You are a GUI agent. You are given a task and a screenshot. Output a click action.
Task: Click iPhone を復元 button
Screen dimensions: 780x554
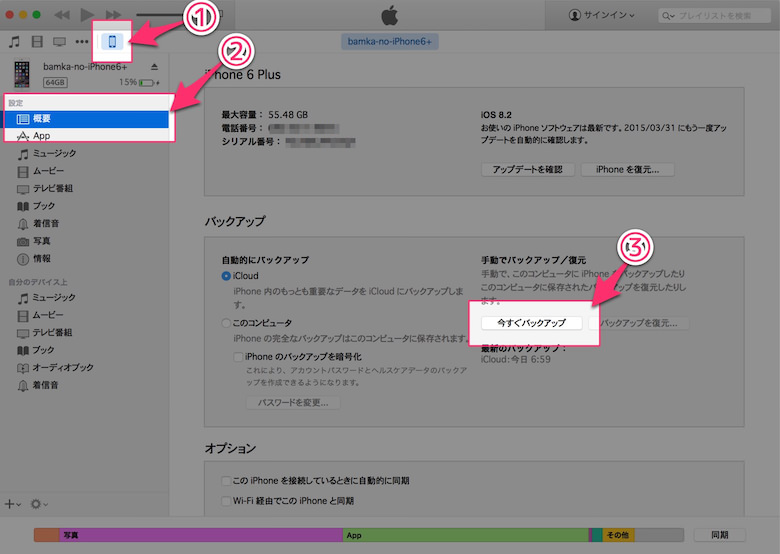627,170
